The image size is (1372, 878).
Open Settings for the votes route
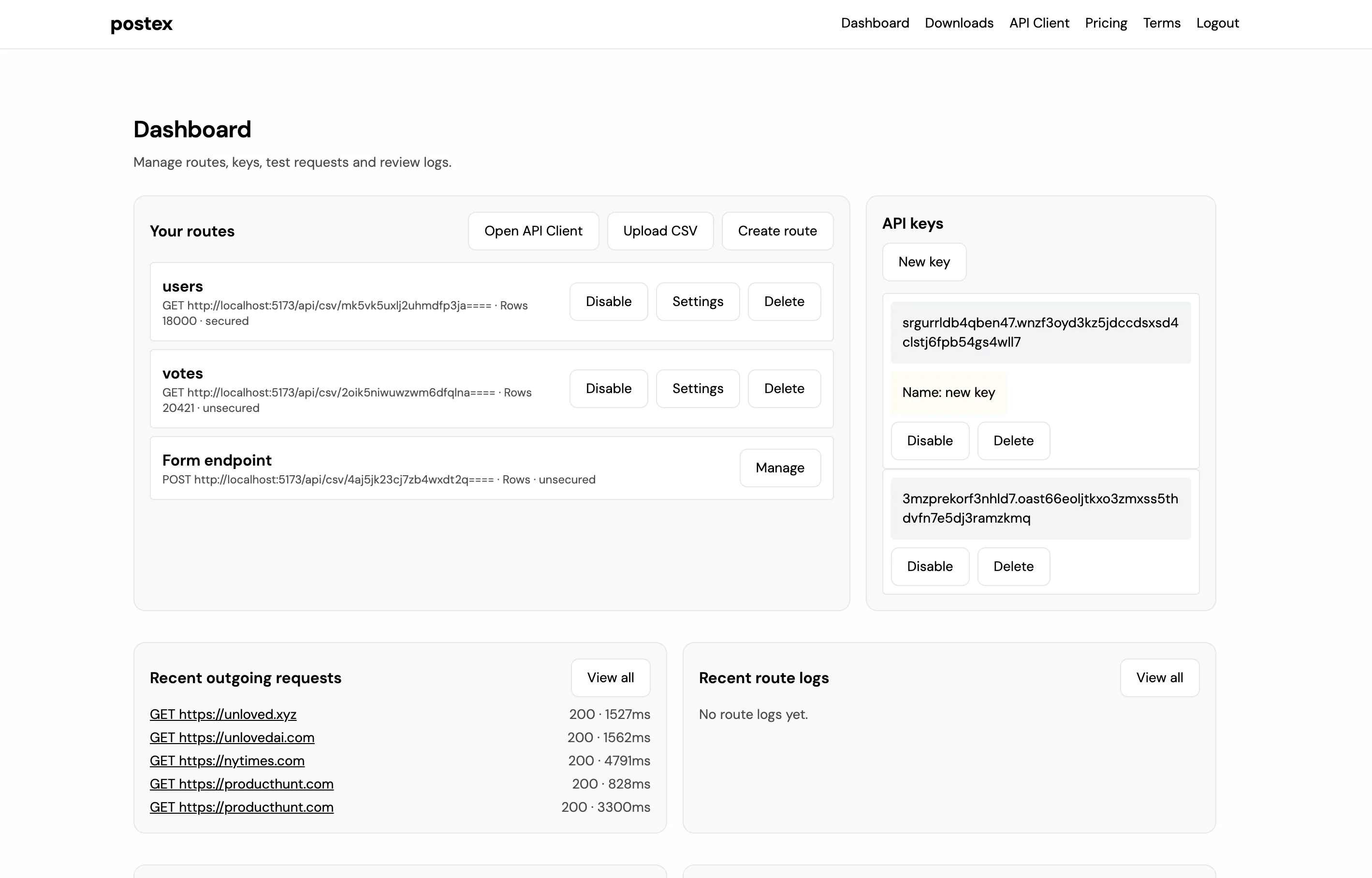[x=698, y=388]
